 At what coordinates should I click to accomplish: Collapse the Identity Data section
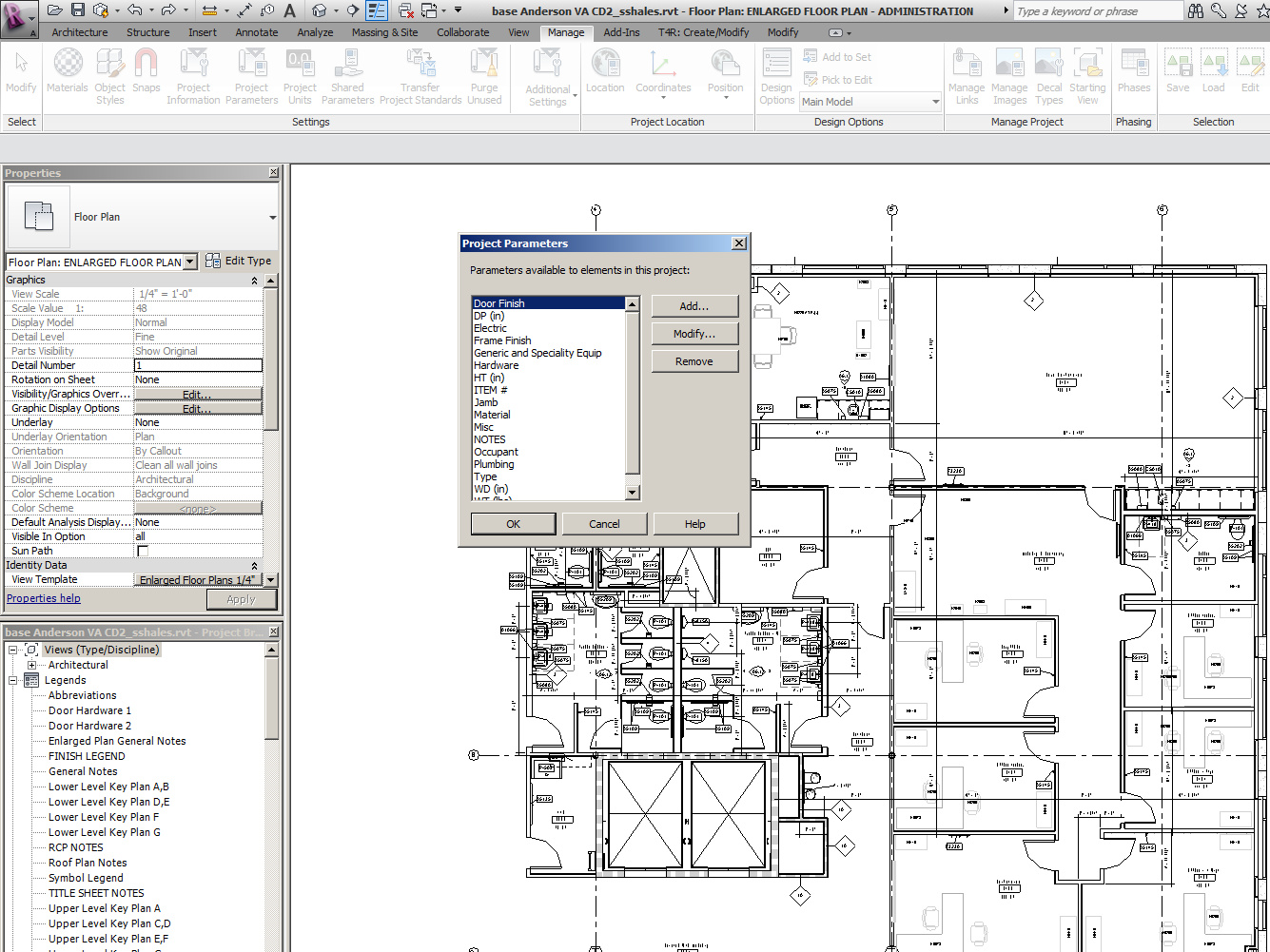pyautogui.click(x=254, y=566)
